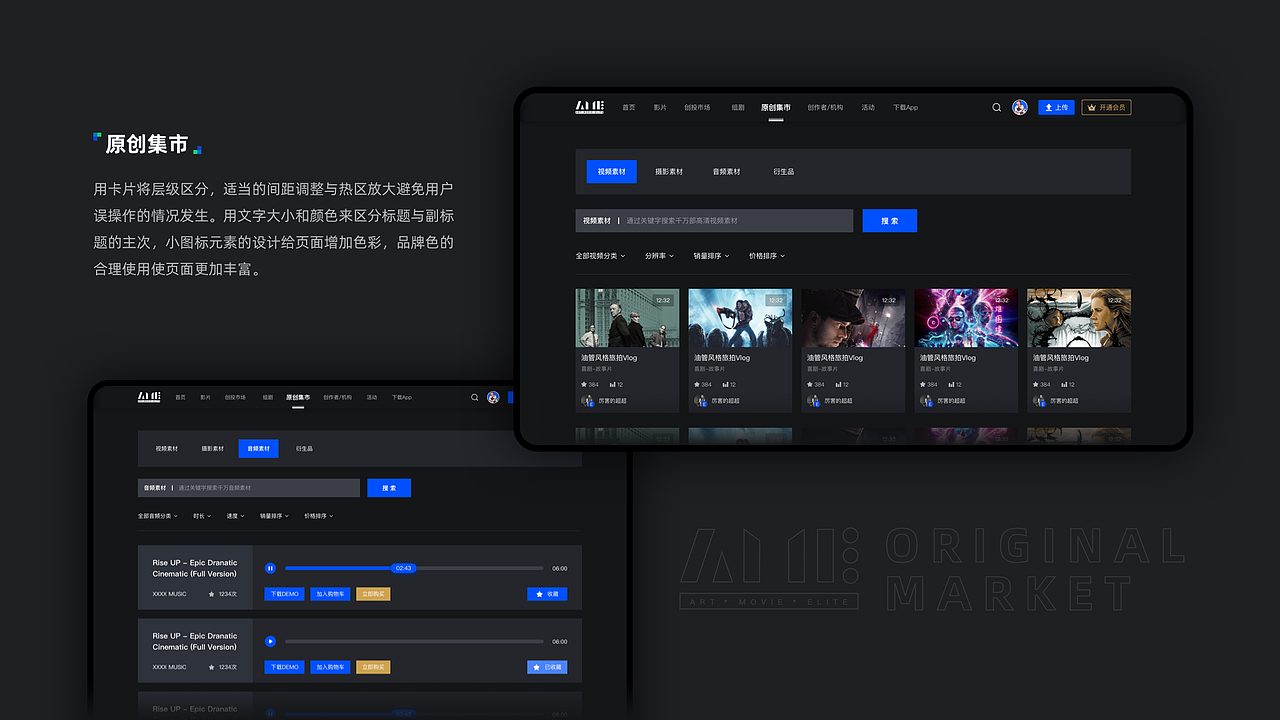Expand the 全部音频分类 dropdown
Screen dimensions: 1280x720
(158, 516)
